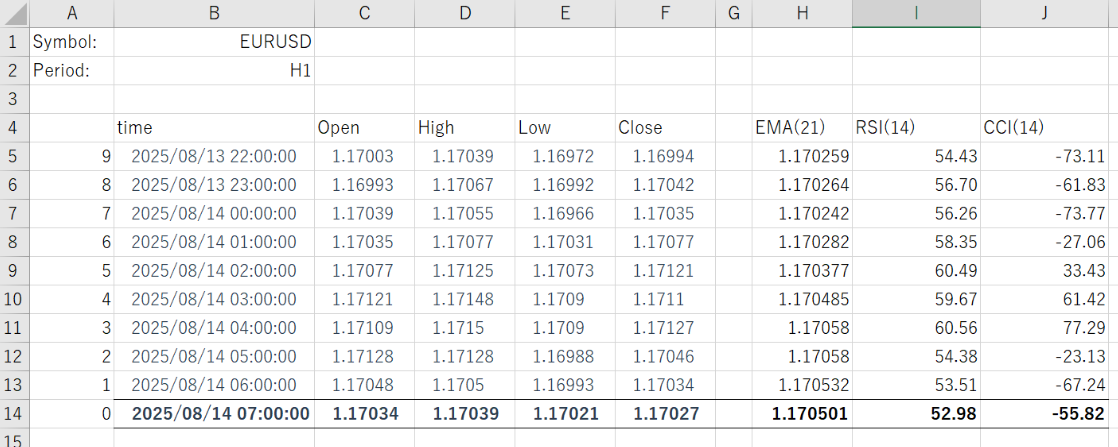Image resolution: width=1118 pixels, height=447 pixels.
Task: Select the "Symbol:" label cell
Action: [x=72, y=42]
